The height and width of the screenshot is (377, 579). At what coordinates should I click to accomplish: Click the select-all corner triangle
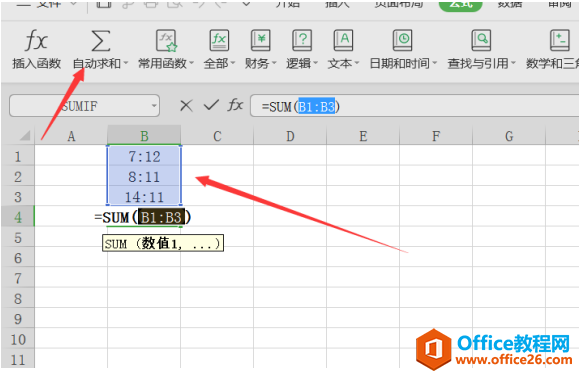25,136
